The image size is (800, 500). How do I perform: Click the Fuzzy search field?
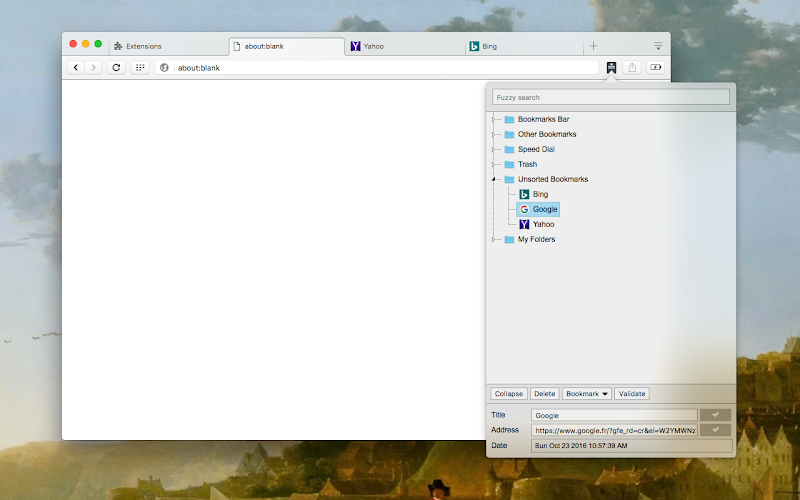tap(611, 97)
